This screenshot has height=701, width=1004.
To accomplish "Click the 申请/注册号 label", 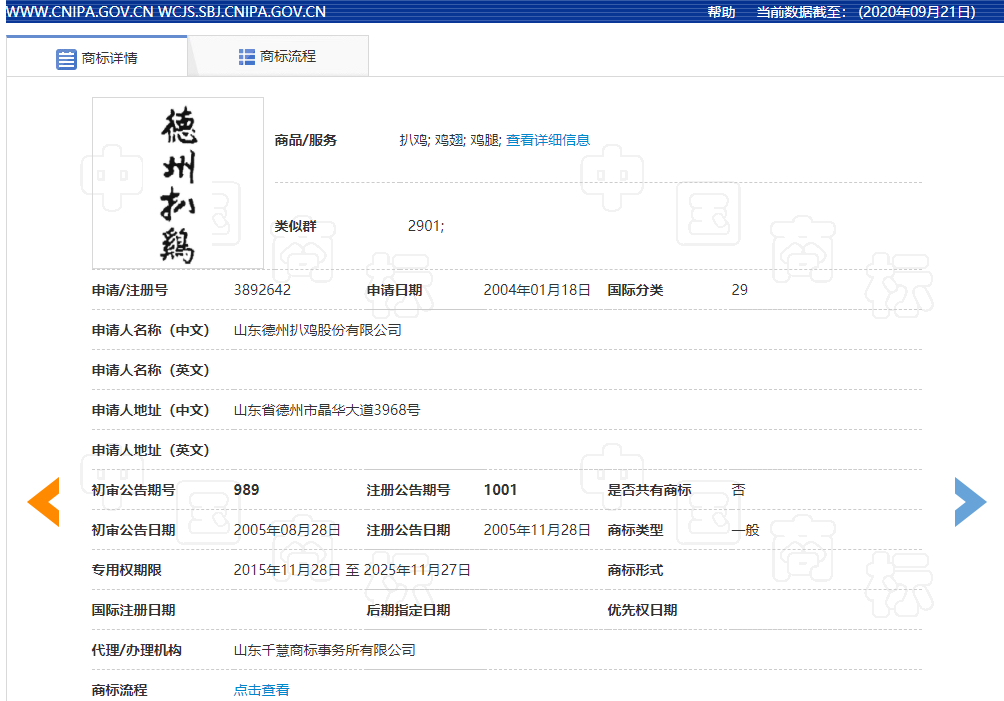I will pos(129,290).
